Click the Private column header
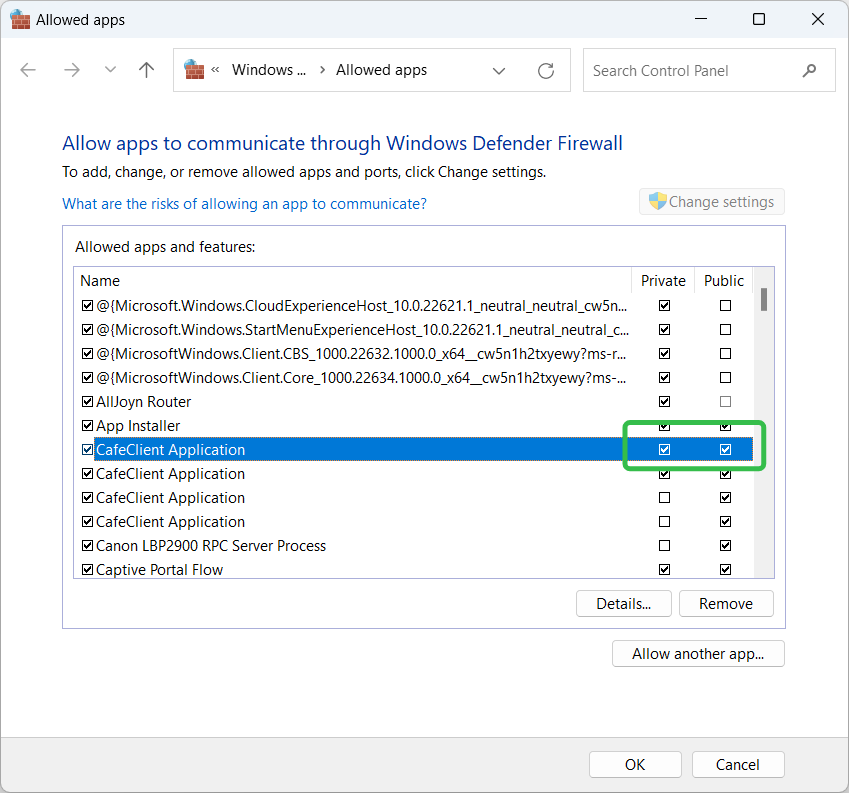This screenshot has width=849, height=793. pyautogui.click(x=663, y=280)
